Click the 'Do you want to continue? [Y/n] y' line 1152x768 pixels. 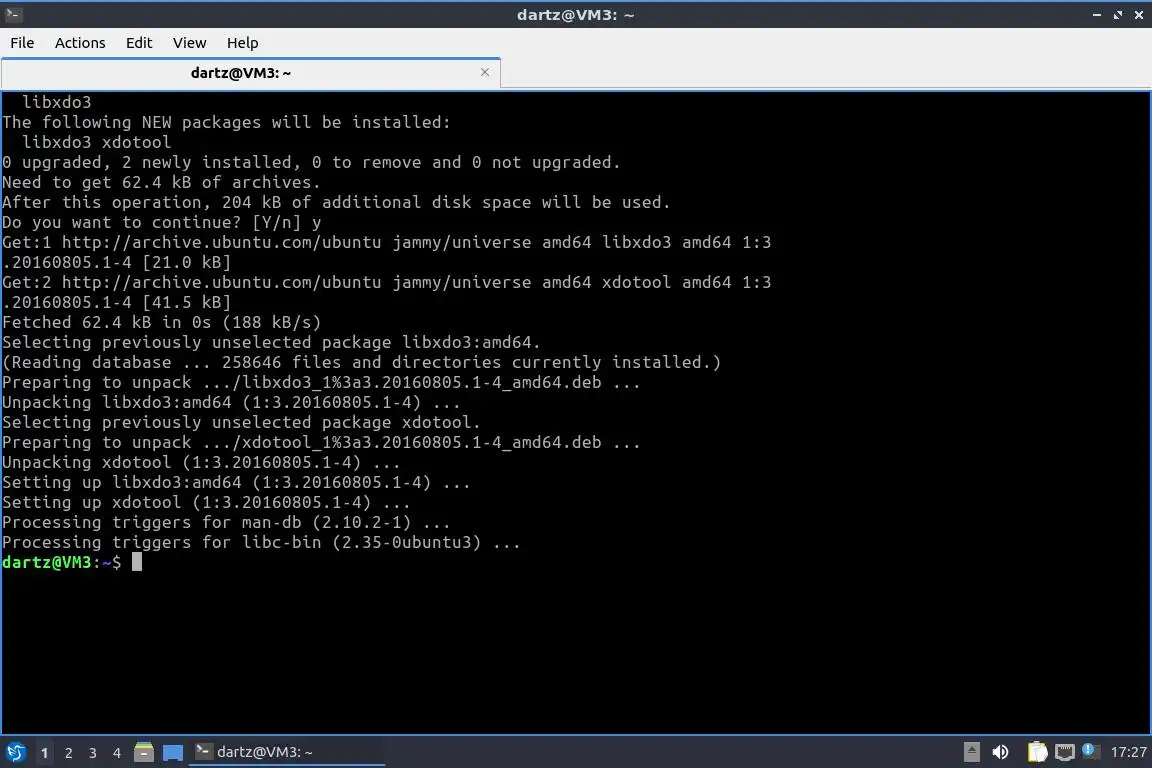162,222
